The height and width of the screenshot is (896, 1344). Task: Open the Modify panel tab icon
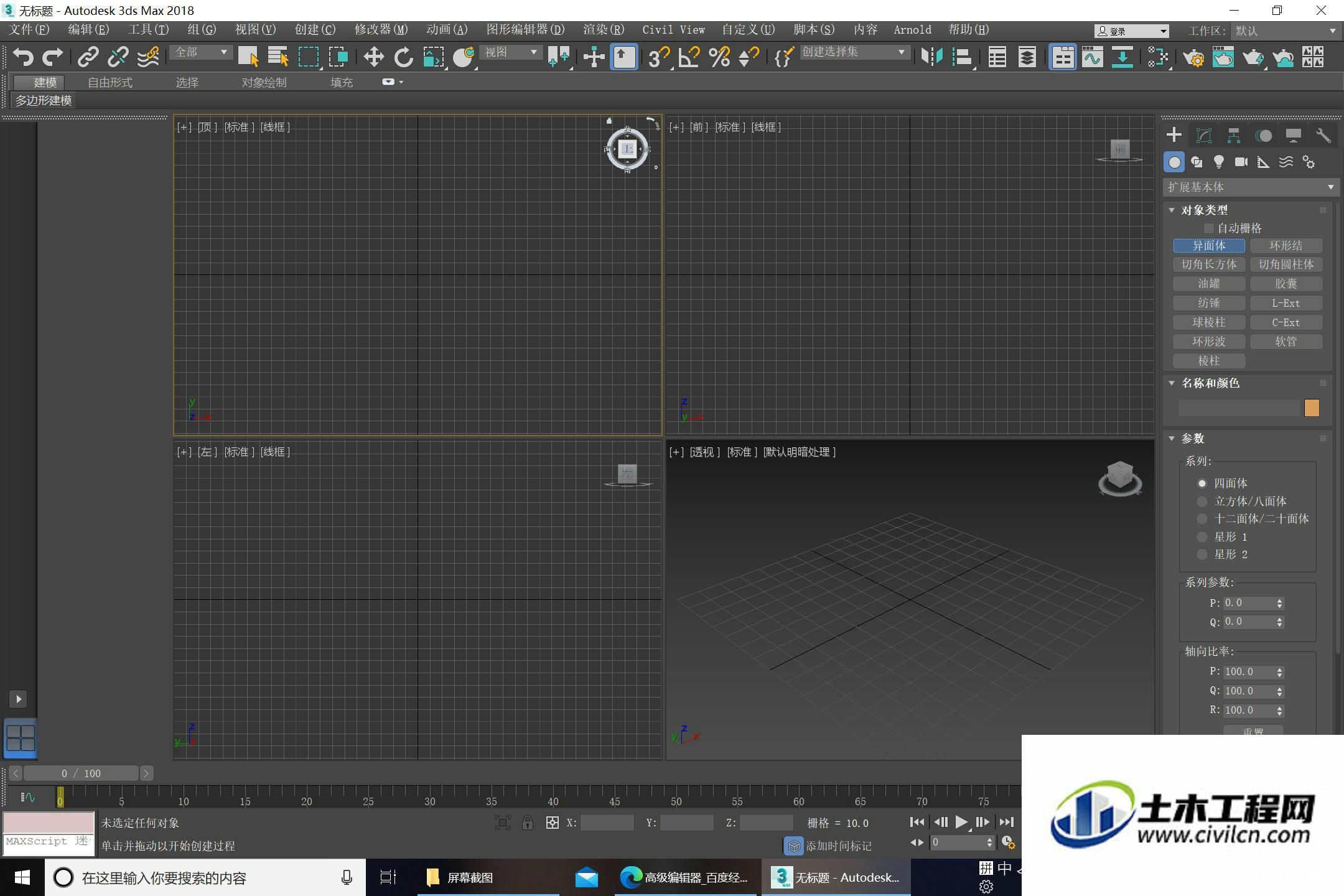pos(1204,135)
